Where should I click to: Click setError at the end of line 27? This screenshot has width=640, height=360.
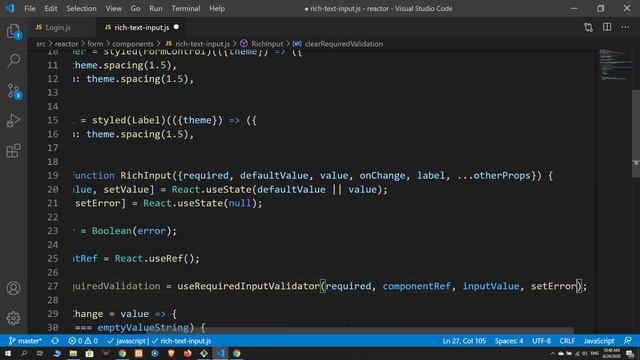point(553,286)
